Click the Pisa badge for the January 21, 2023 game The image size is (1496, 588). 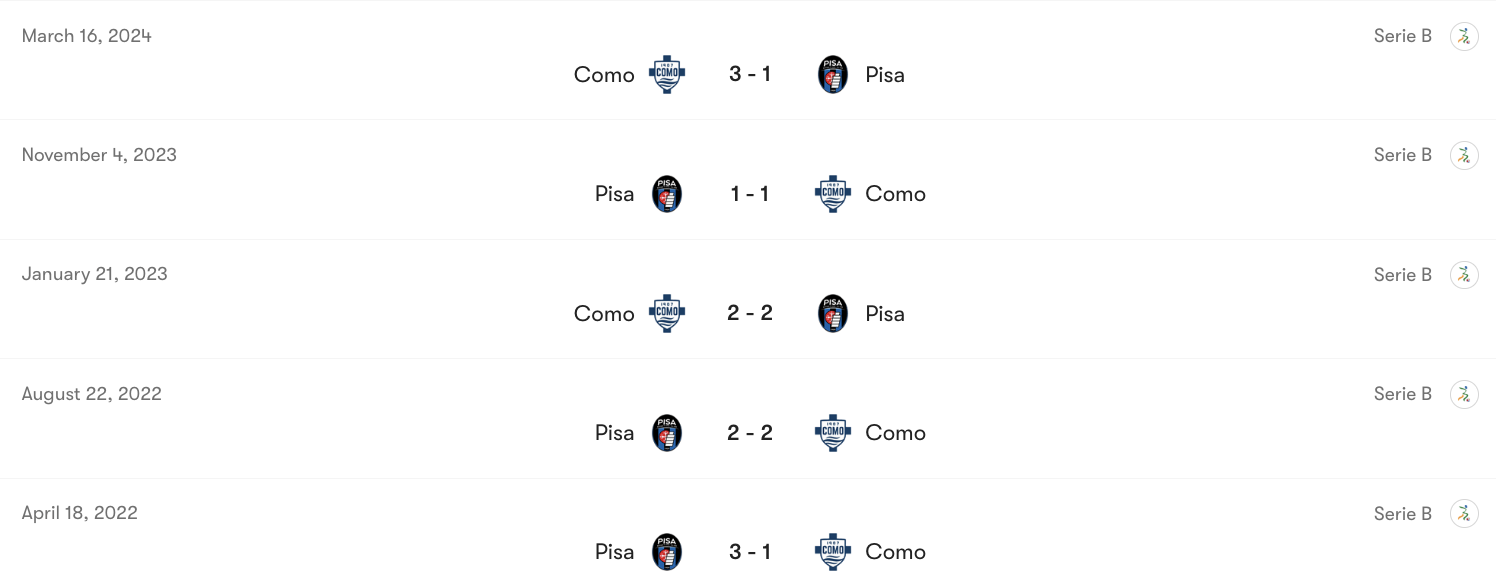pos(832,313)
